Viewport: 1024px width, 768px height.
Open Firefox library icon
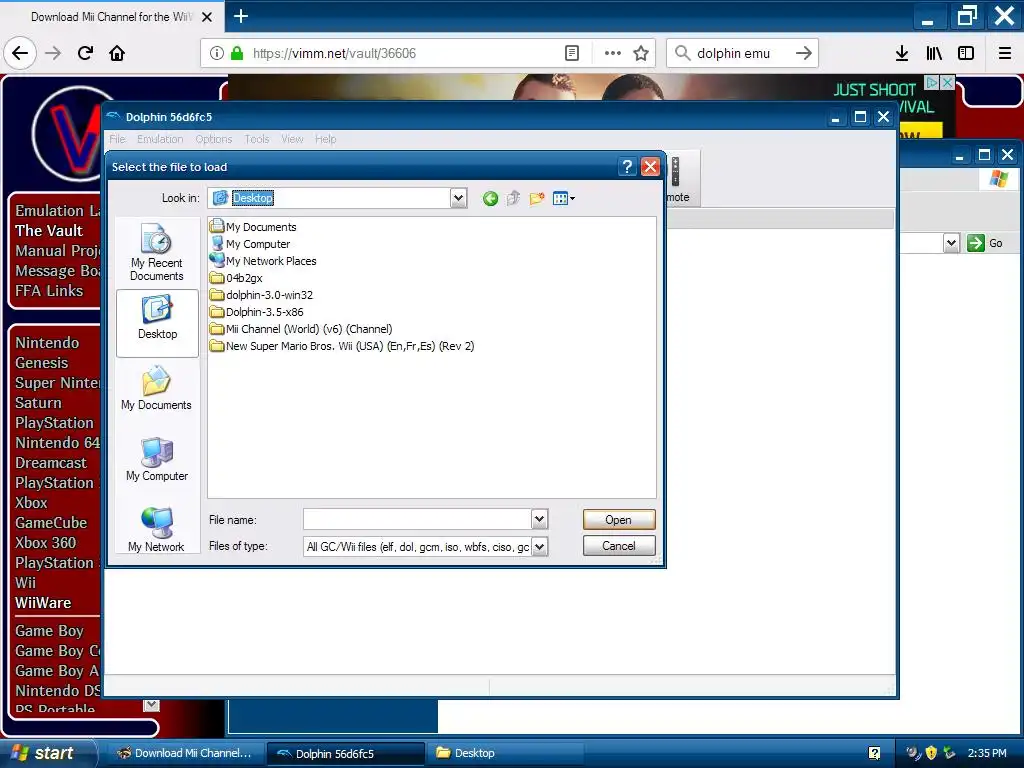(x=934, y=53)
